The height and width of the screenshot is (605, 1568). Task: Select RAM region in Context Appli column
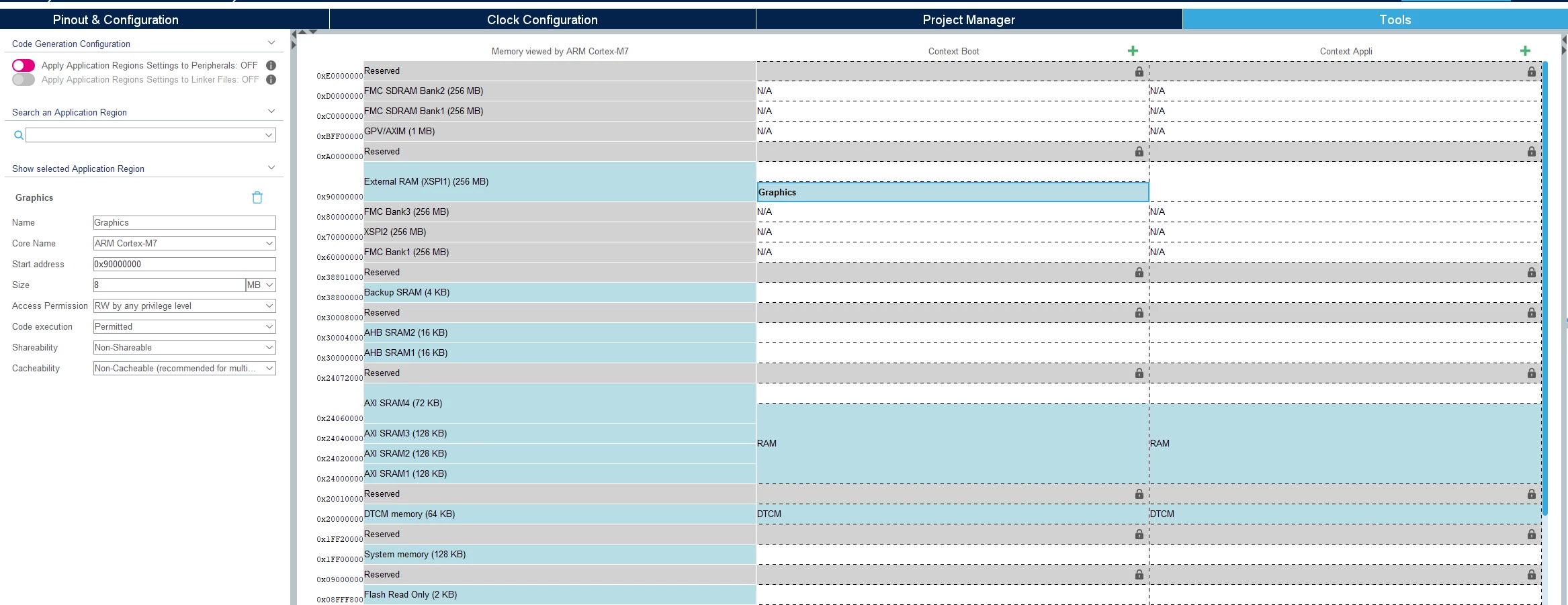[x=1345, y=443]
